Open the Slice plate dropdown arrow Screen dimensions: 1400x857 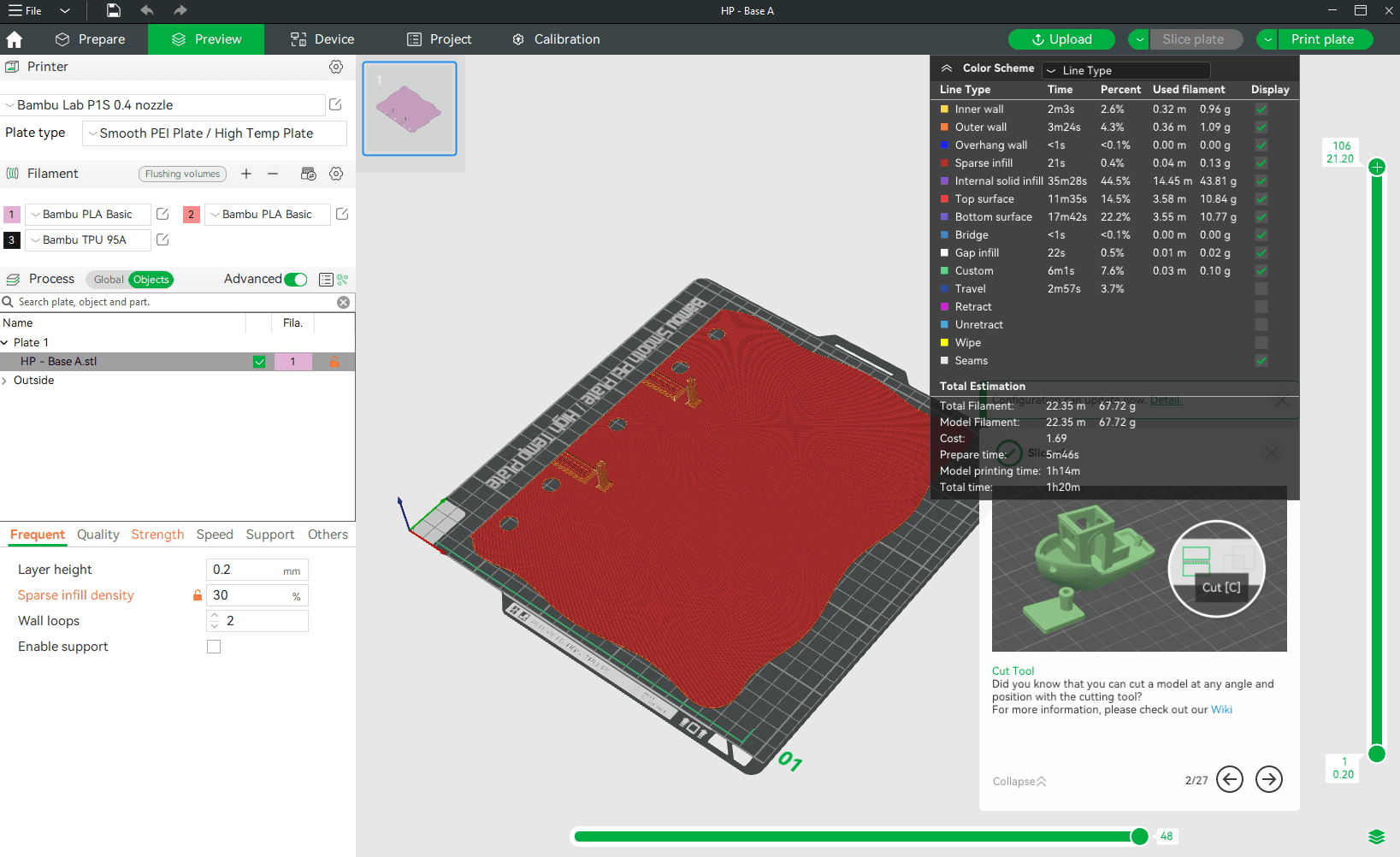(x=1138, y=39)
